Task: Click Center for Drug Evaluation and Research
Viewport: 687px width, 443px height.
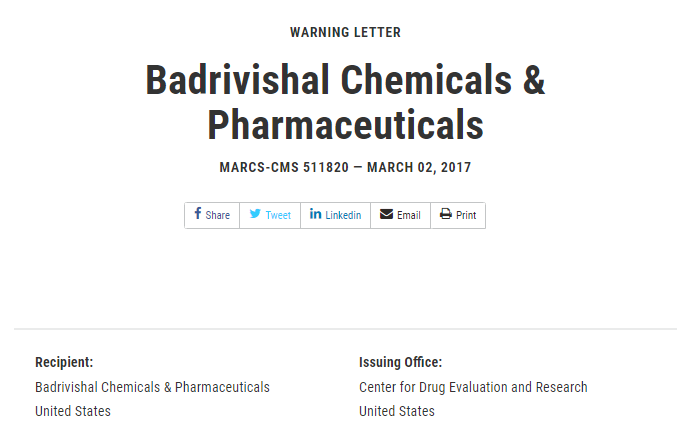Action: (x=473, y=387)
